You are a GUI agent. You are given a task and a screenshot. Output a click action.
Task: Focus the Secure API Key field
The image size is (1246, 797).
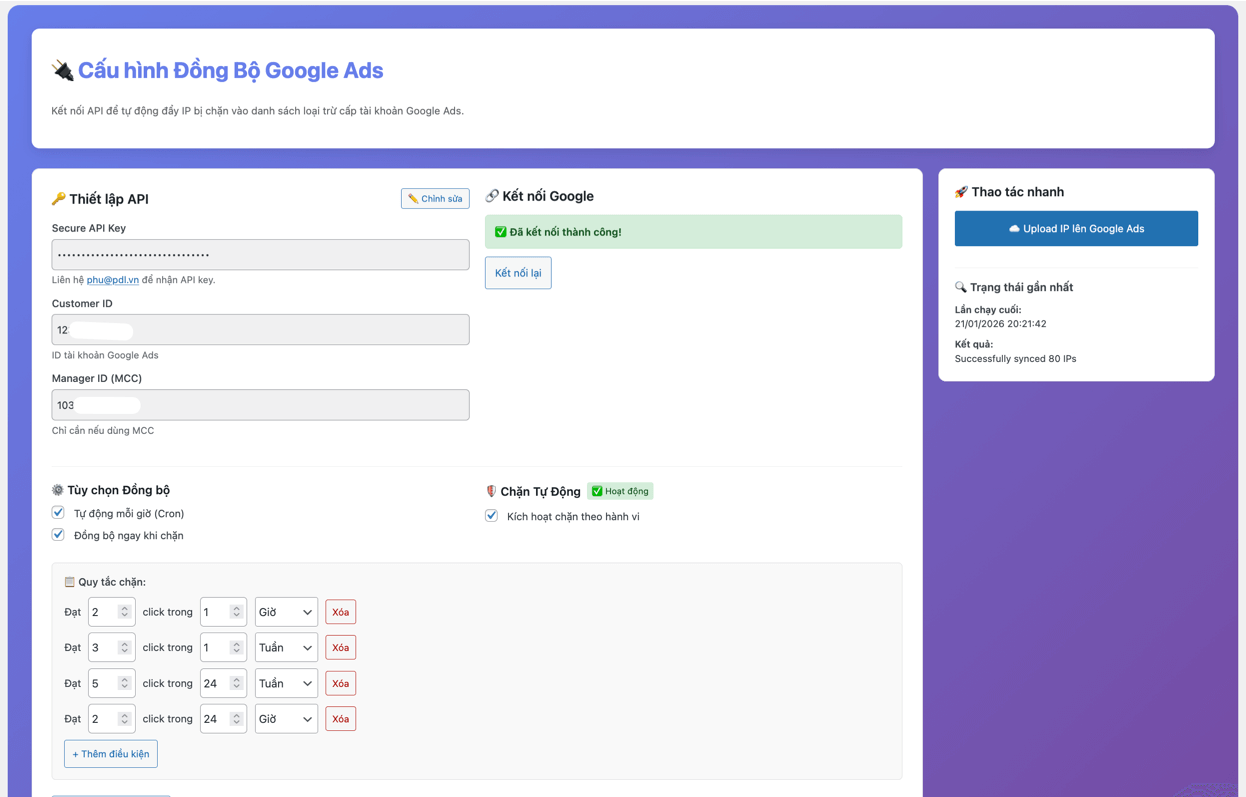260,255
